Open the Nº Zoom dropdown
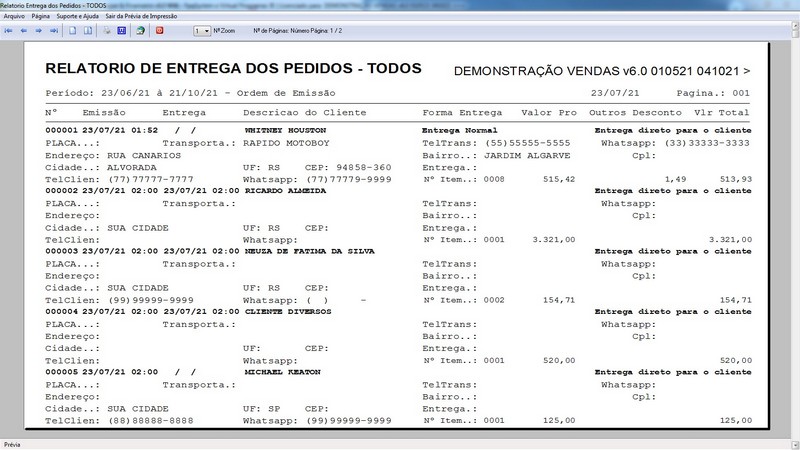Viewport: 800px width, 450px height. (202, 31)
